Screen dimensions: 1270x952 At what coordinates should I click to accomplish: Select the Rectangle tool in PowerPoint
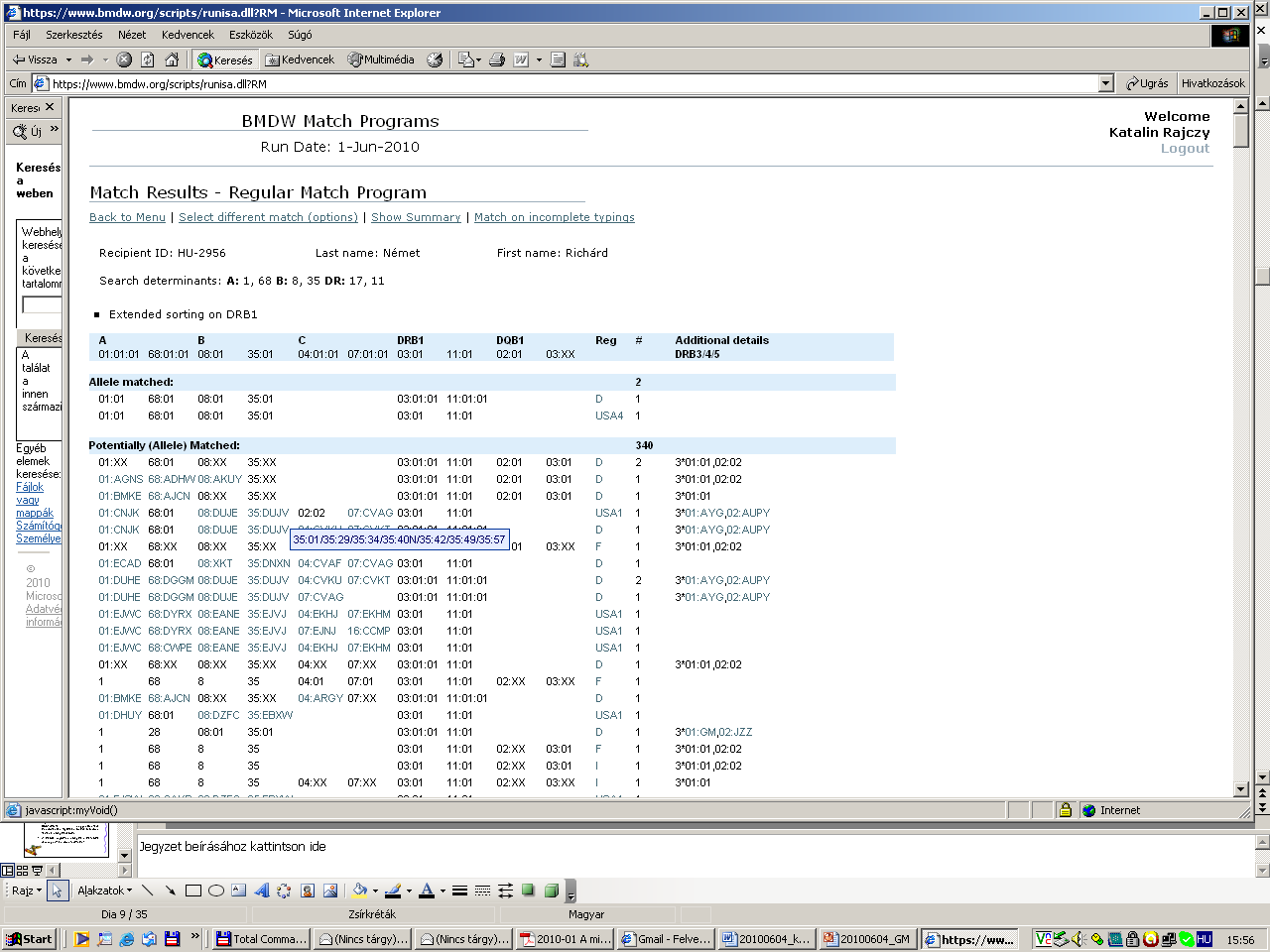click(x=193, y=891)
